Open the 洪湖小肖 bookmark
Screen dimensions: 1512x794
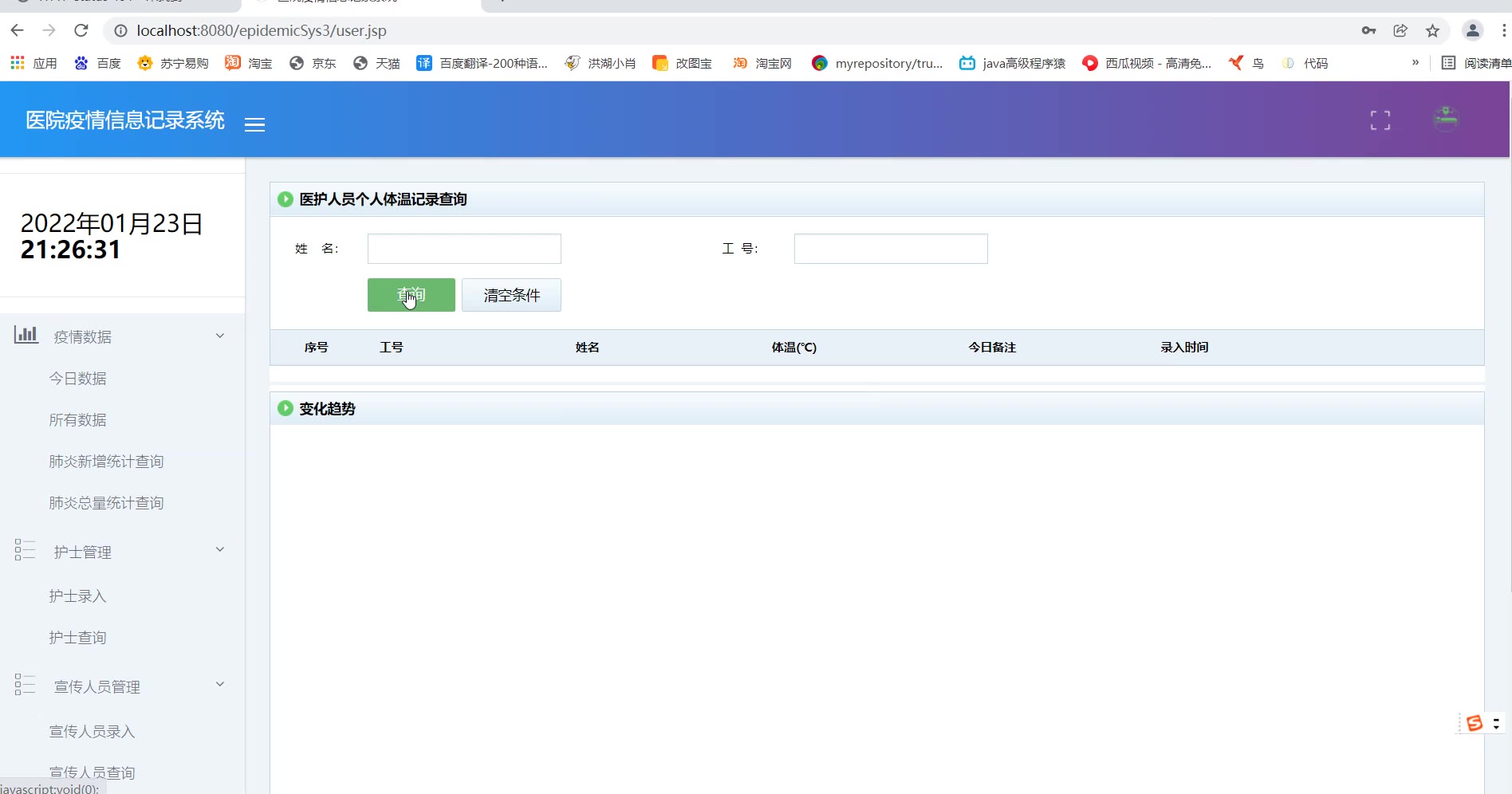(x=600, y=63)
